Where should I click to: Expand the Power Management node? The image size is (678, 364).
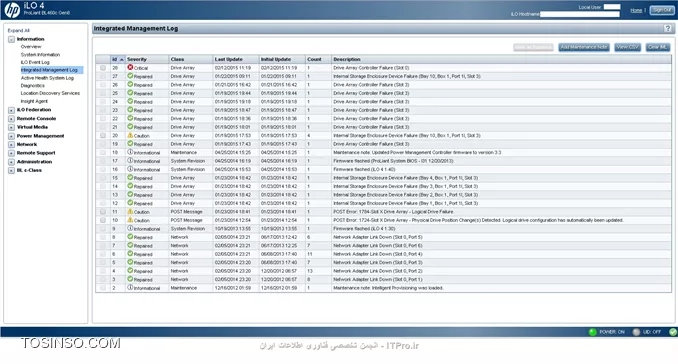point(11,136)
